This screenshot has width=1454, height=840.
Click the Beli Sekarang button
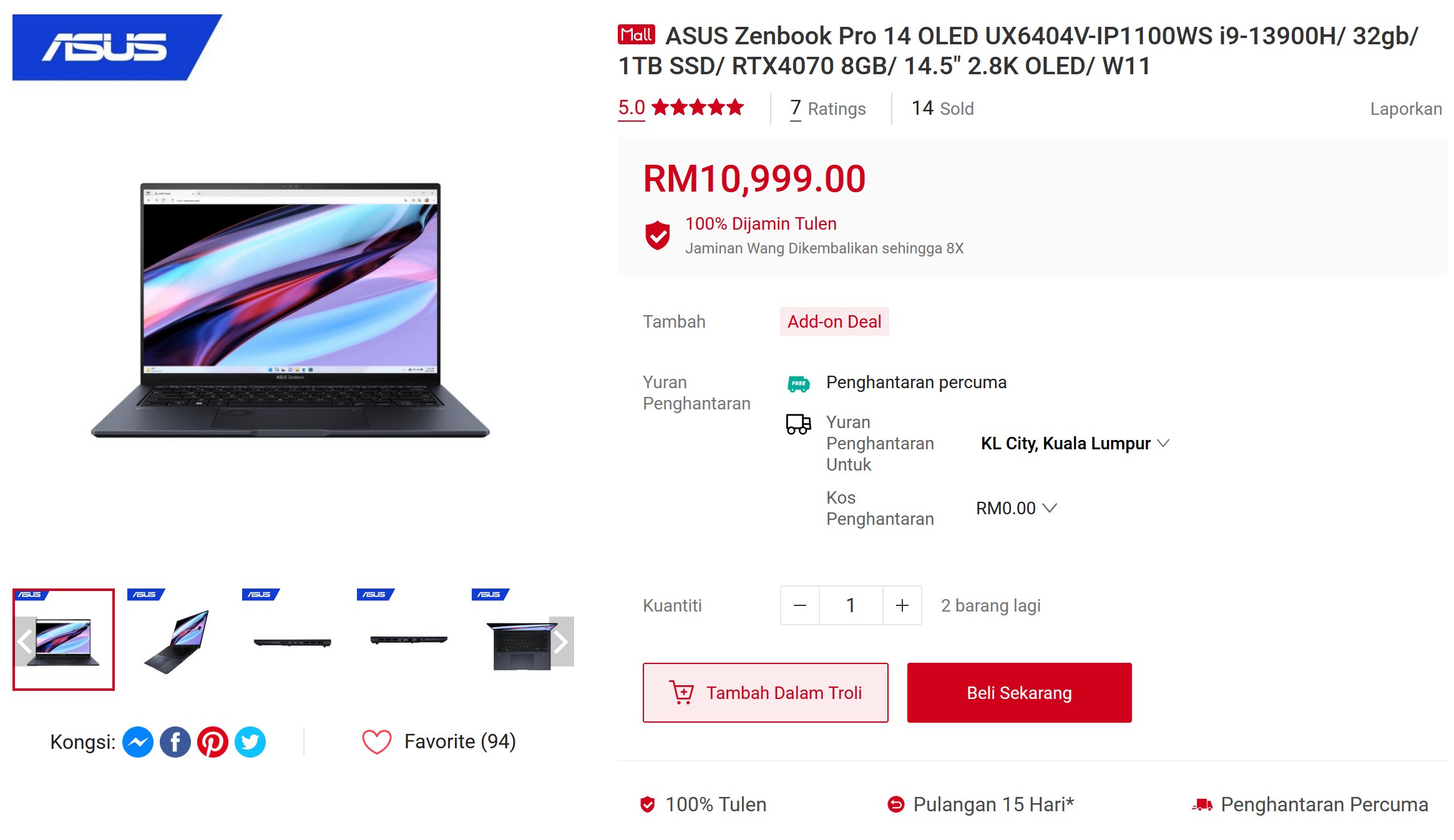coord(1019,693)
